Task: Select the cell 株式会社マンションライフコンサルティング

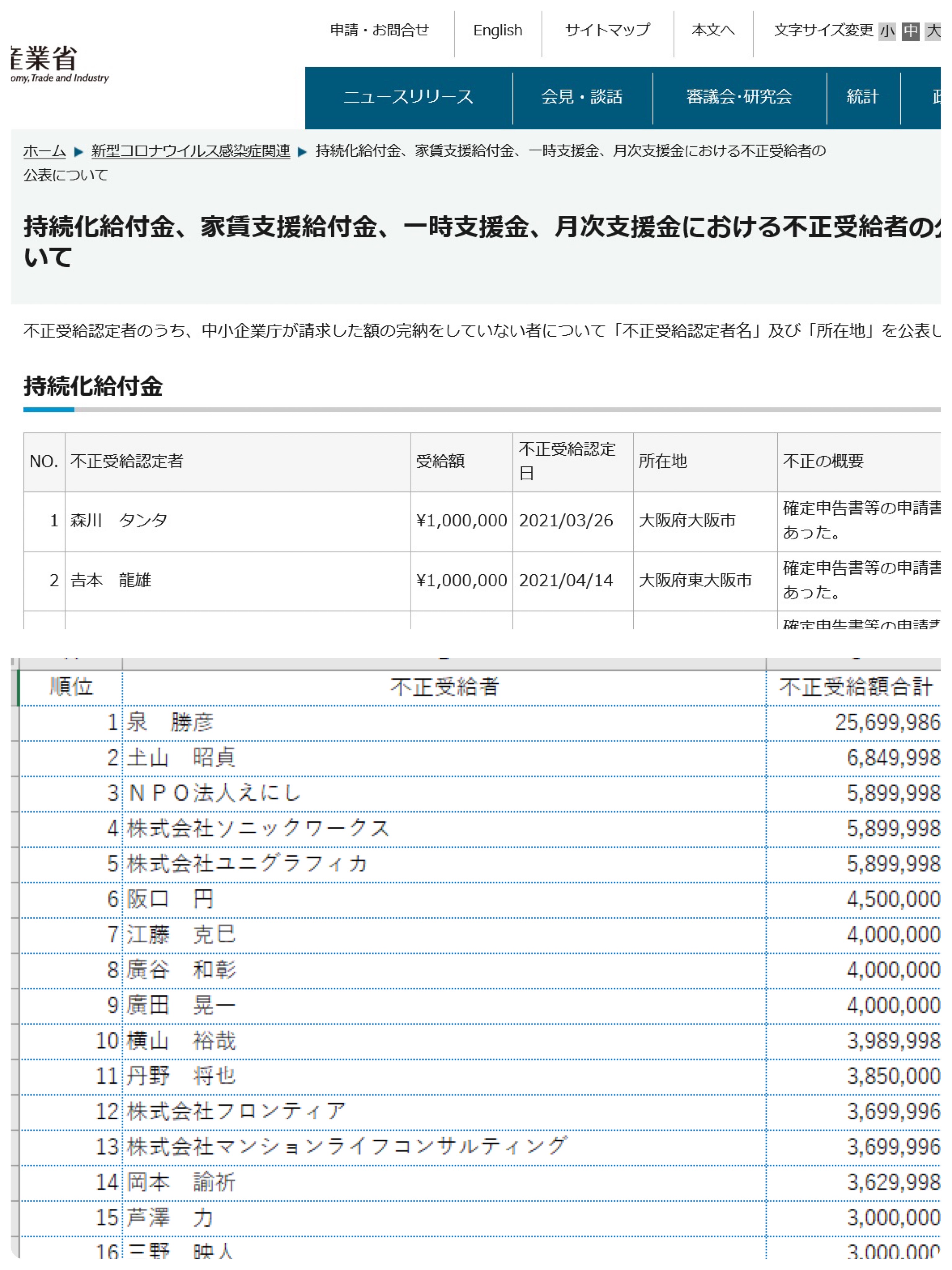Action: [444, 1148]
